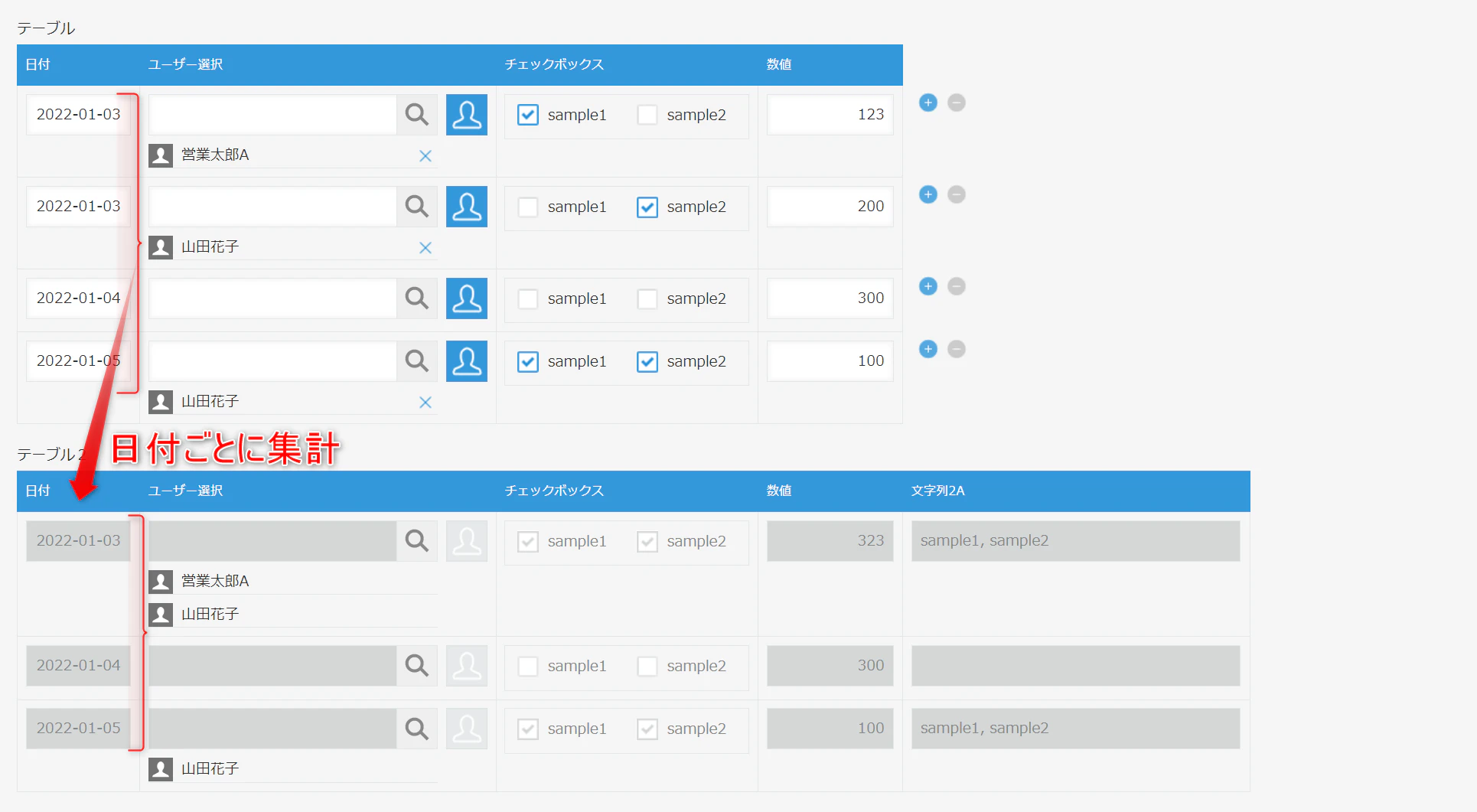Check sample2 in the 123 row
Viewport: 1477px width, 812px height.
pos(647,115)
